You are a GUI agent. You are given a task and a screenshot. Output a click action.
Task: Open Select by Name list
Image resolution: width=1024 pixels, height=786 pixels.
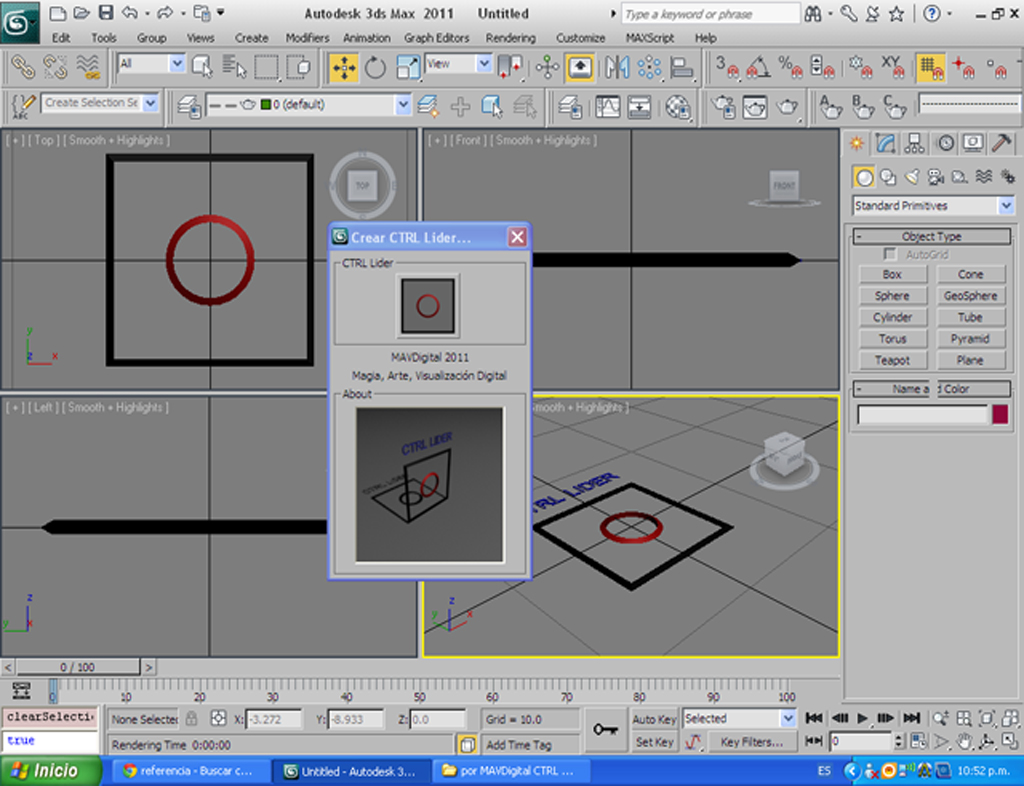click(234, 67)
